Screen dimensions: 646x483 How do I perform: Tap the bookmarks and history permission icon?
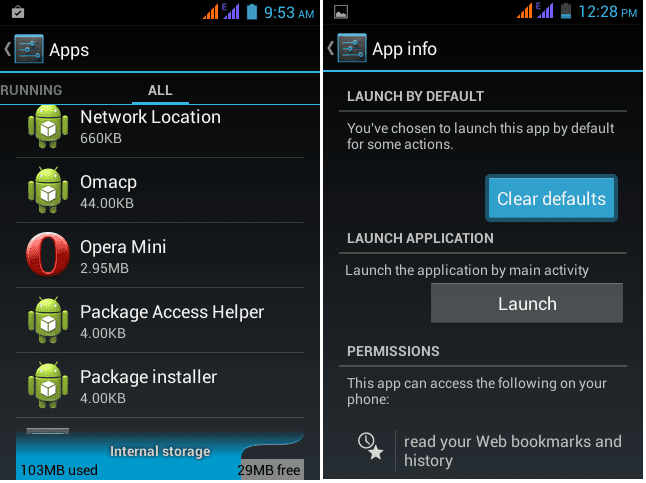tap(370, 446)
